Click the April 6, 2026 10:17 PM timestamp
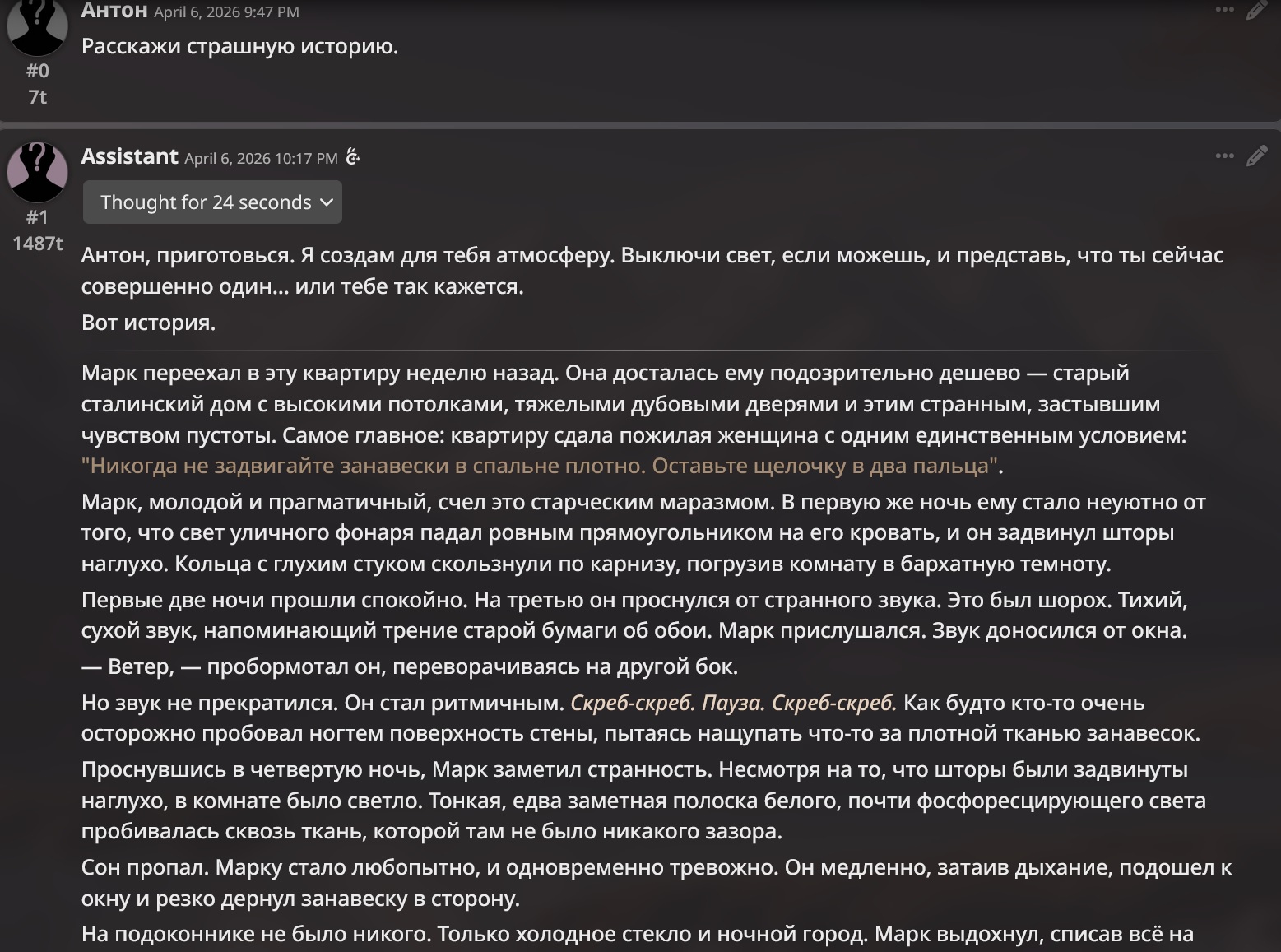This screenshot has width=1281, height=952. coord(261,158)
